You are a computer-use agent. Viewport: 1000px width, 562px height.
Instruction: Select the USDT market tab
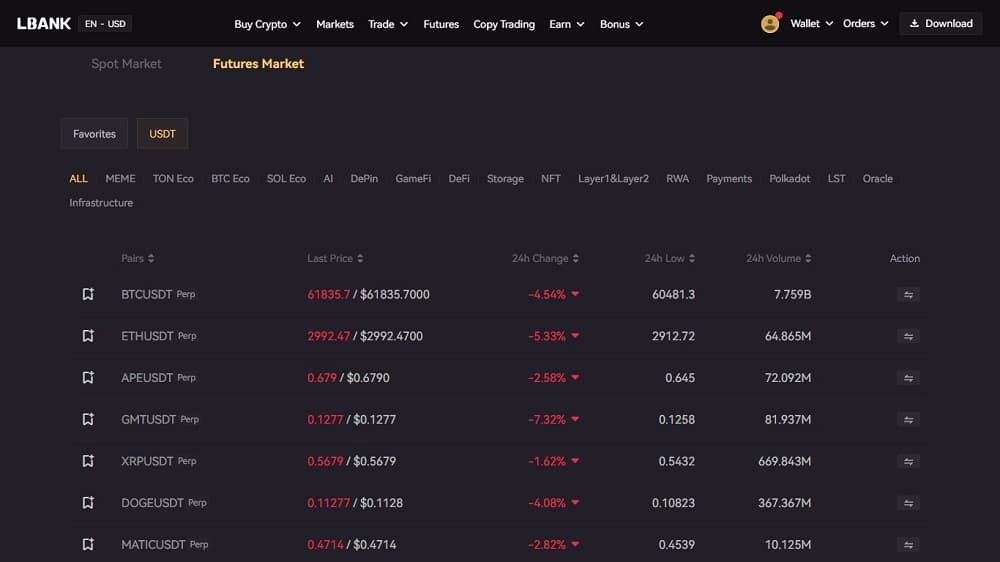[162, 134]
